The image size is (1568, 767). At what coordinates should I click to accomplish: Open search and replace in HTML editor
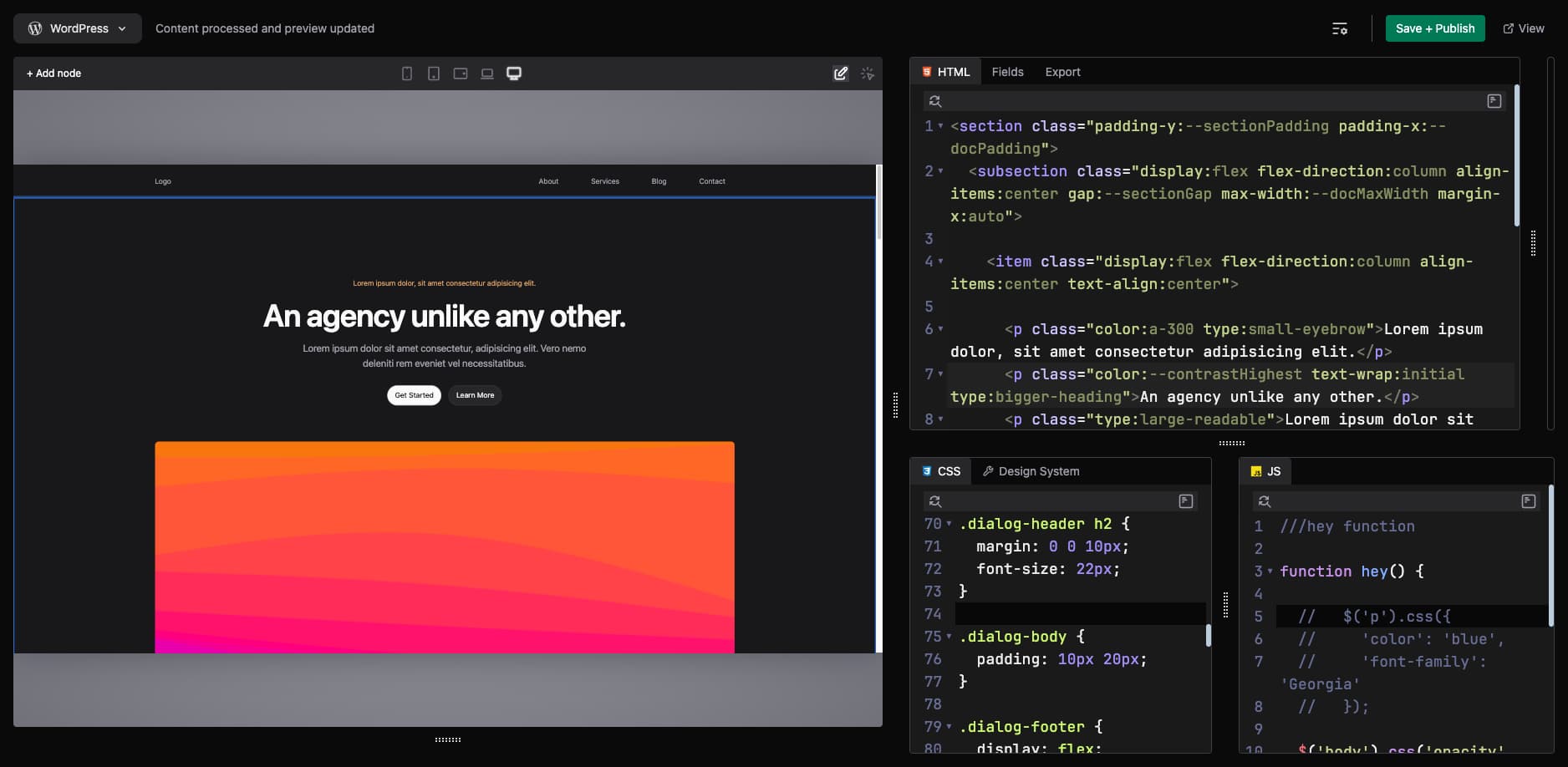click(x=935, y=101)
